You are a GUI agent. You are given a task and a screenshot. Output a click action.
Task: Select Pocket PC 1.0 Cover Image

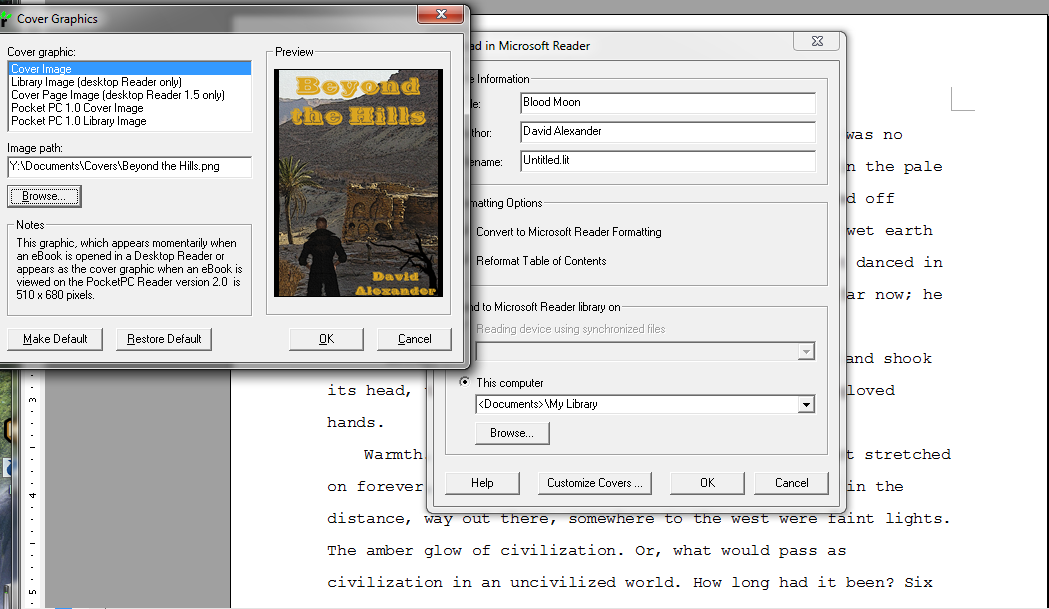coord(77,108)
